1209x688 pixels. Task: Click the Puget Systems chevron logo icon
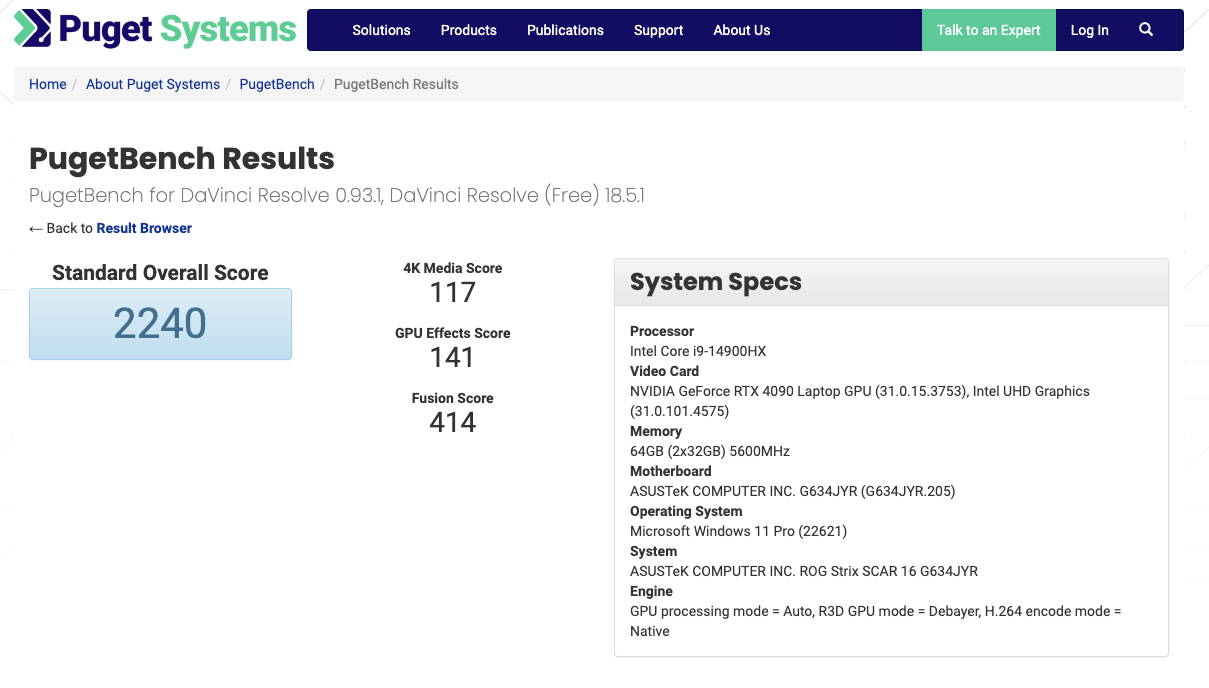32,29
